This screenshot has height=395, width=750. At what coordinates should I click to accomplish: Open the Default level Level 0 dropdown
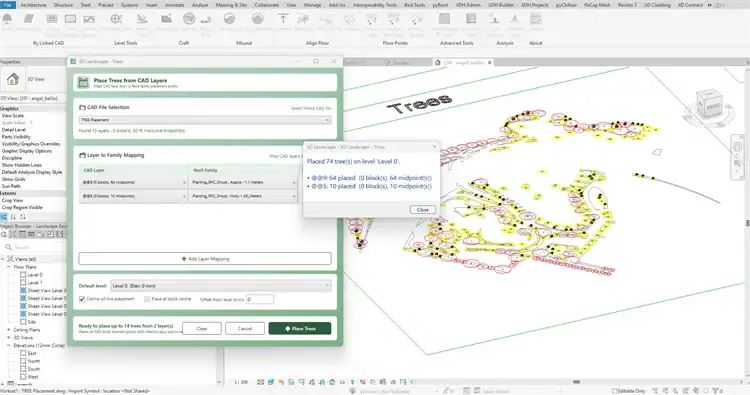point(221,286)
